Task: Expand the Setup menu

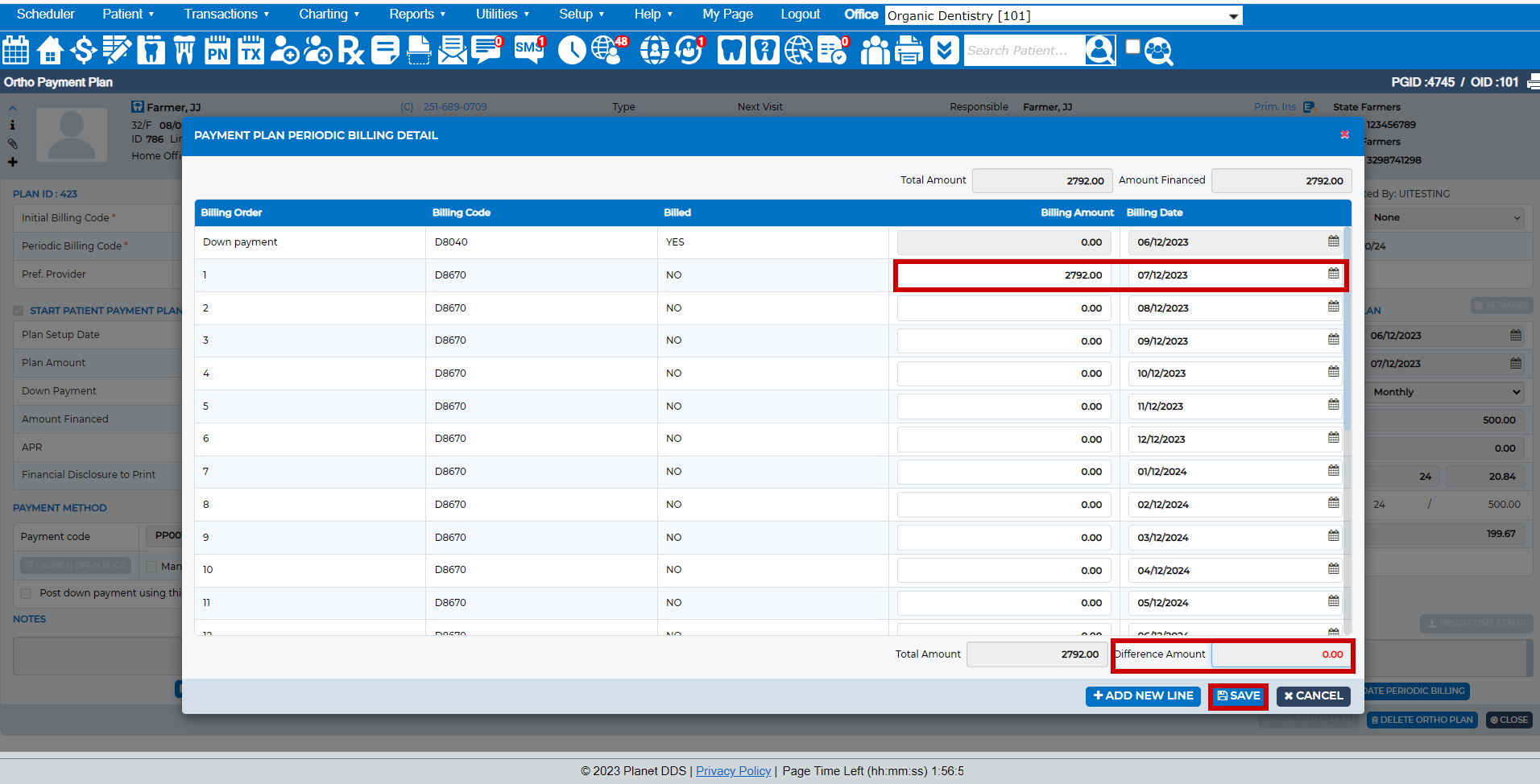Action: (582, 14)
